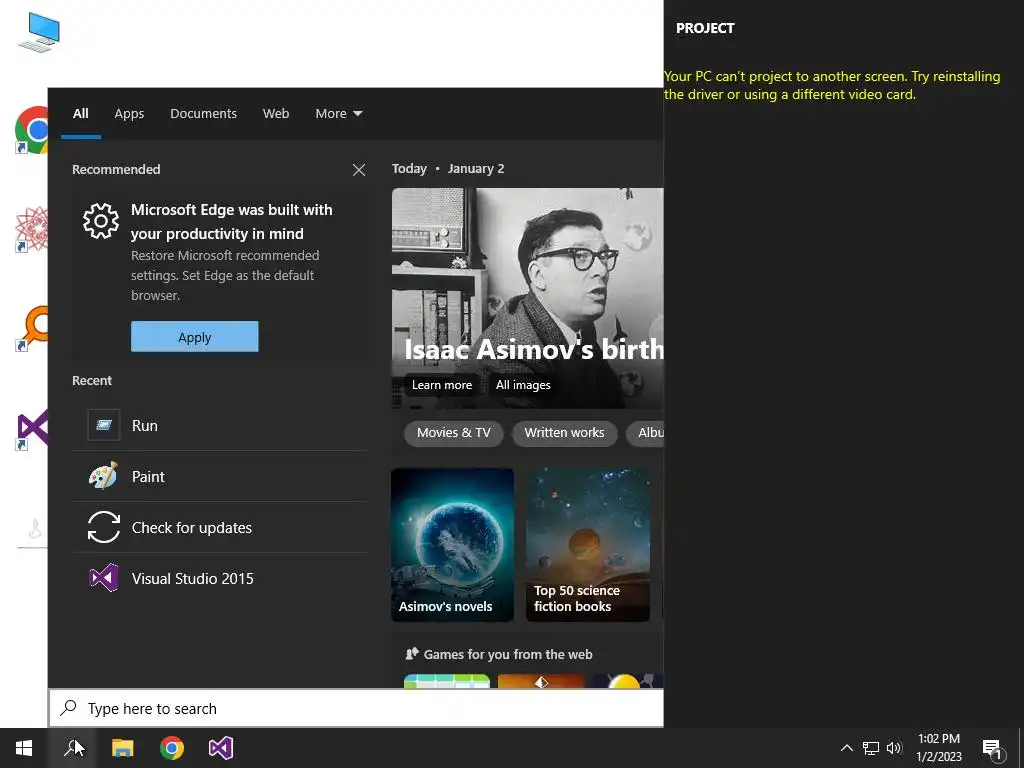Viewport: 1024px width, 768px height.
Task: Open Paint from the Recent list
Action: [x=220, y=477]
